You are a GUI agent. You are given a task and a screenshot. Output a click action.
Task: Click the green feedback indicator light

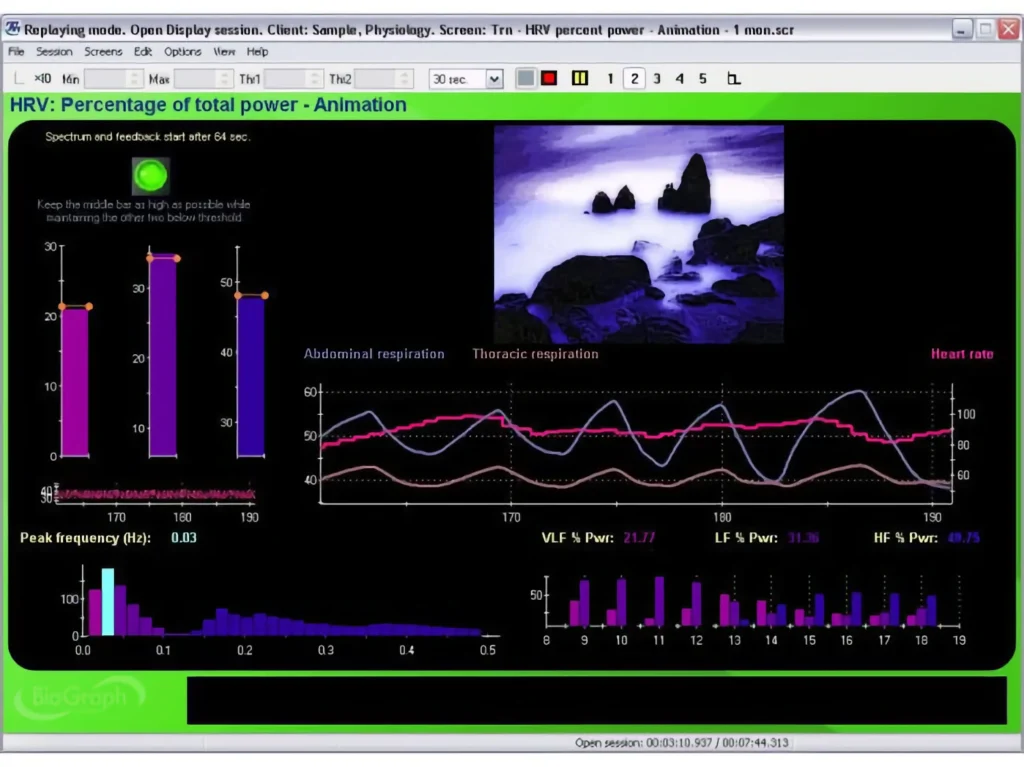(x=151, y=176)
